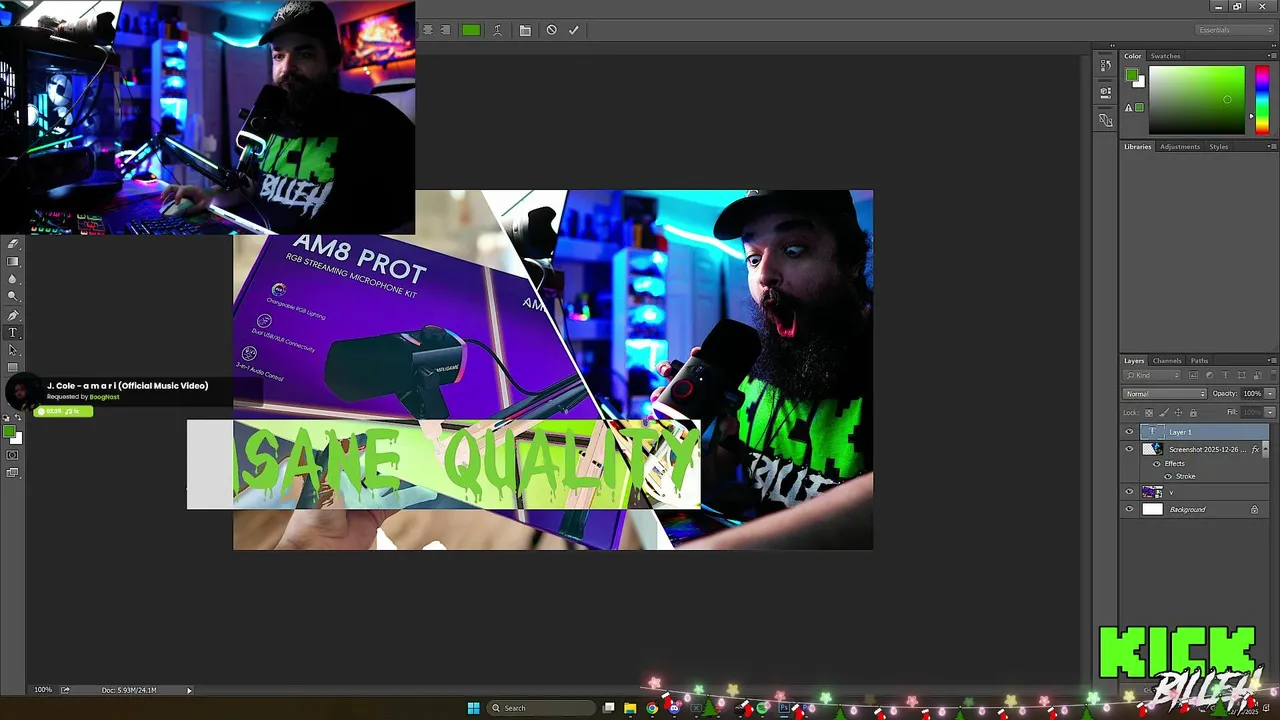Select the Rectangle shape tool
Viewport: 1280px width, 720px height.
point(13,367)
